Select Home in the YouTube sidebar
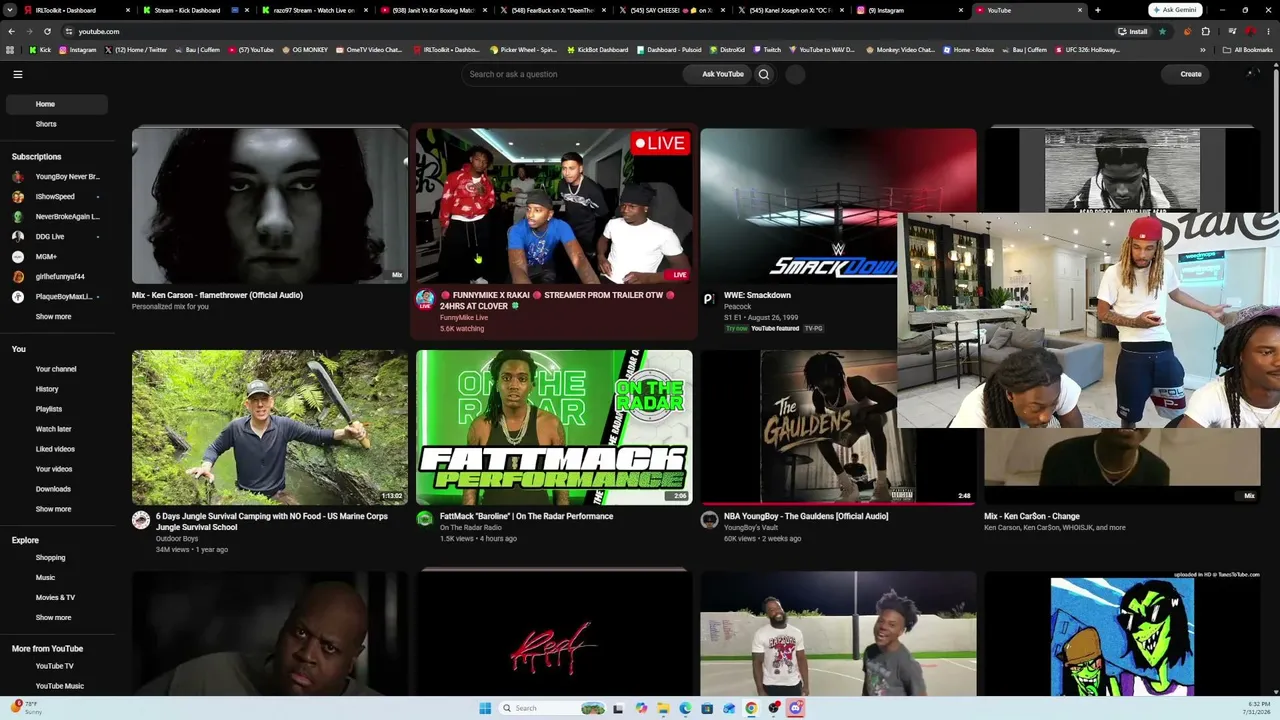The height and width of the screenshot is (720, 1280). (57, 104)
